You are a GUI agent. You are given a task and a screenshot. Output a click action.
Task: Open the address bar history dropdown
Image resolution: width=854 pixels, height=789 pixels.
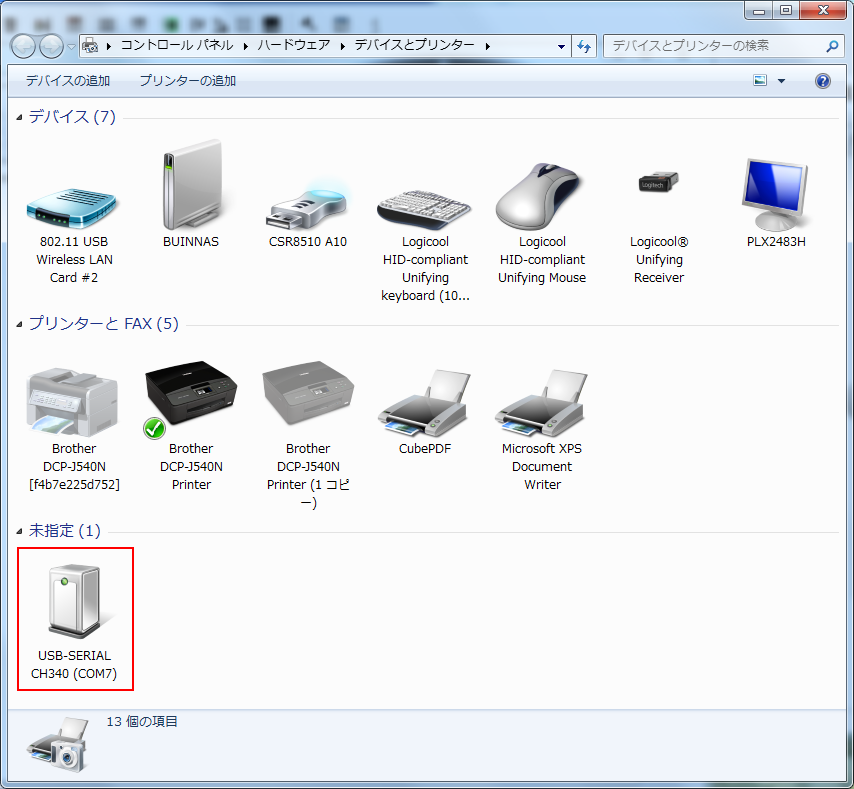(561, 47)
